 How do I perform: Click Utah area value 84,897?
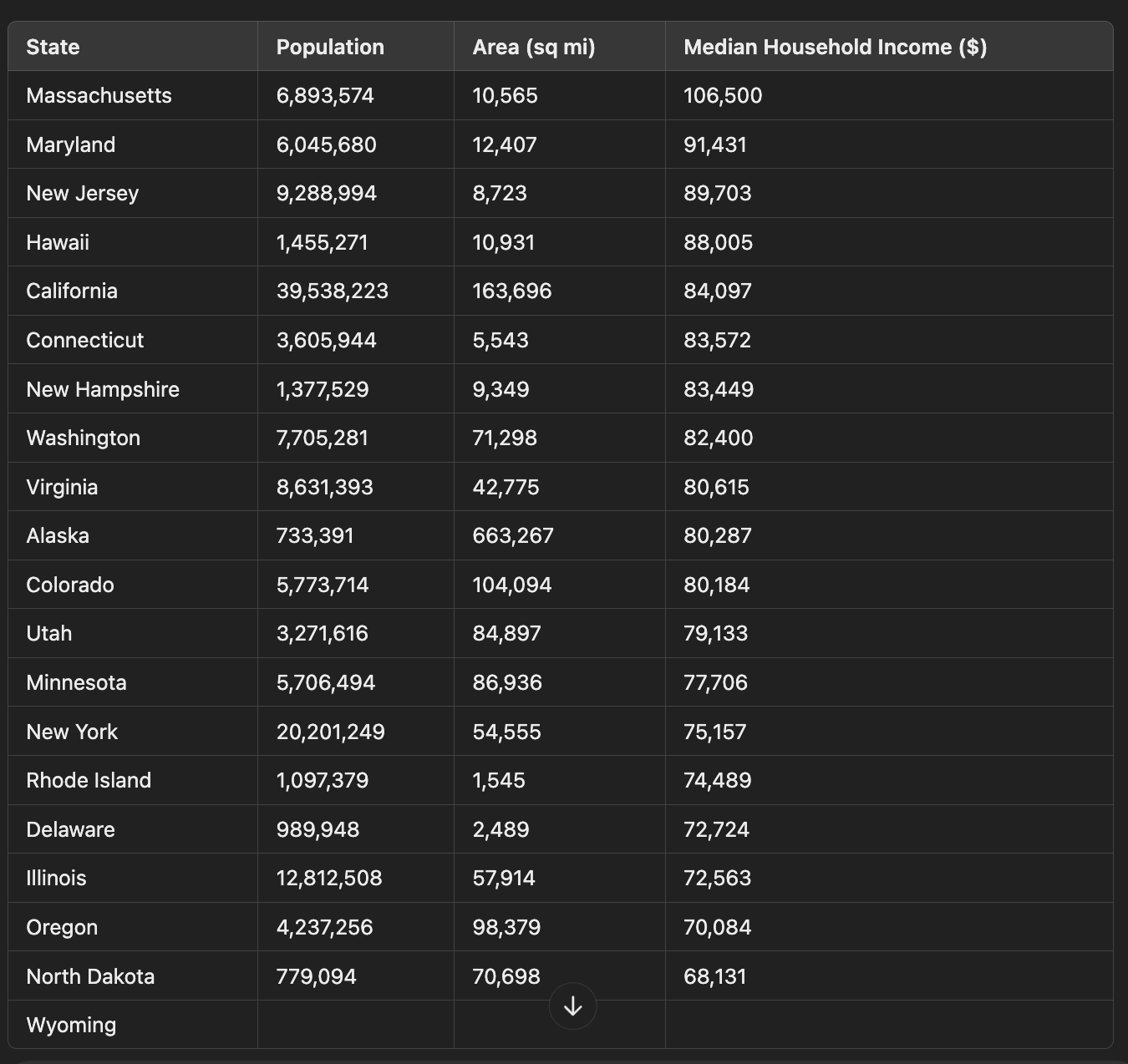pos(507,633)
